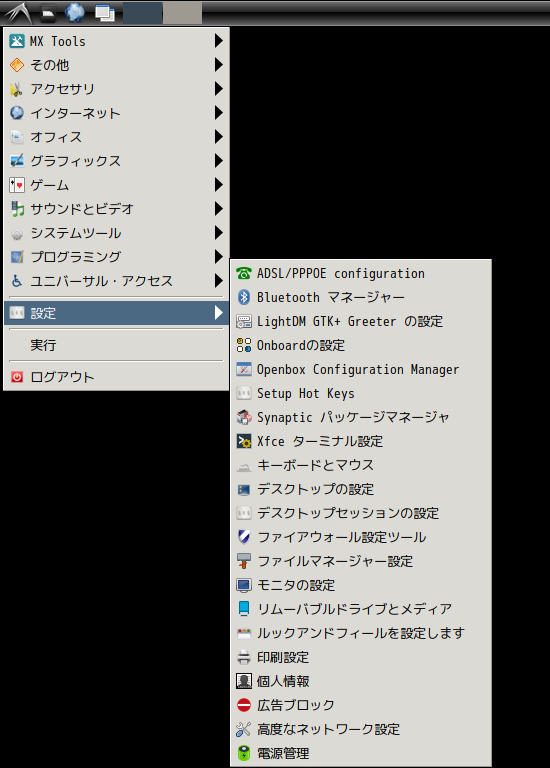The width and height of the screenshot is (550, 768).
Task: Click the globe browser icon in top panel
Action: click(75, 13)
